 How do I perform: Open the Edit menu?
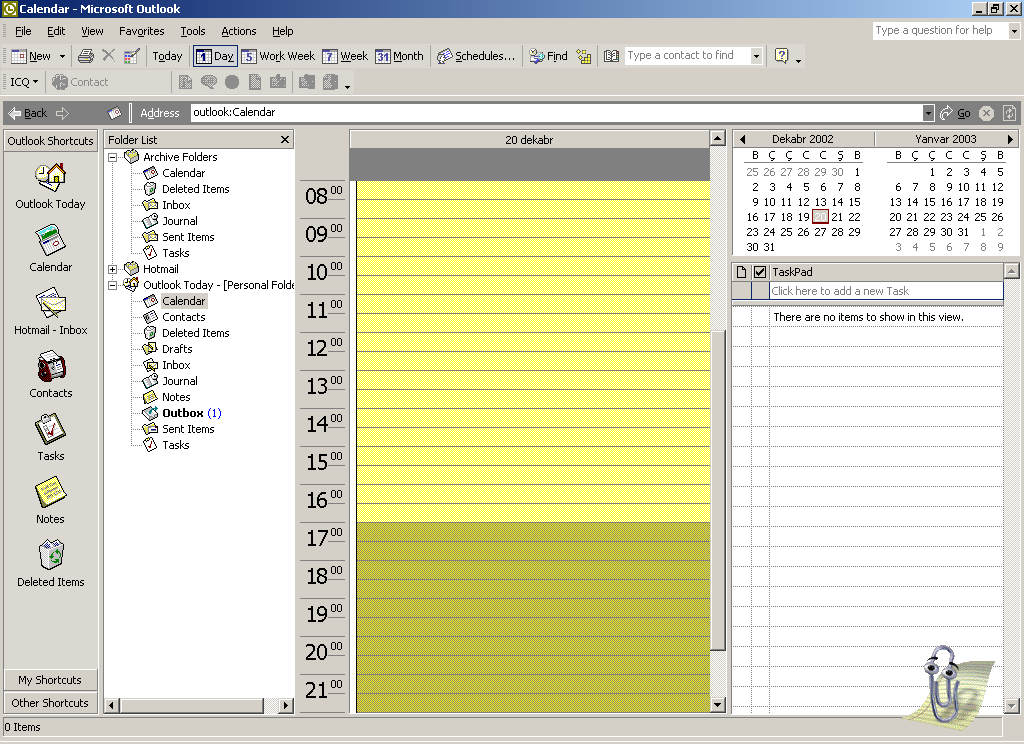[x=56, y=31]
